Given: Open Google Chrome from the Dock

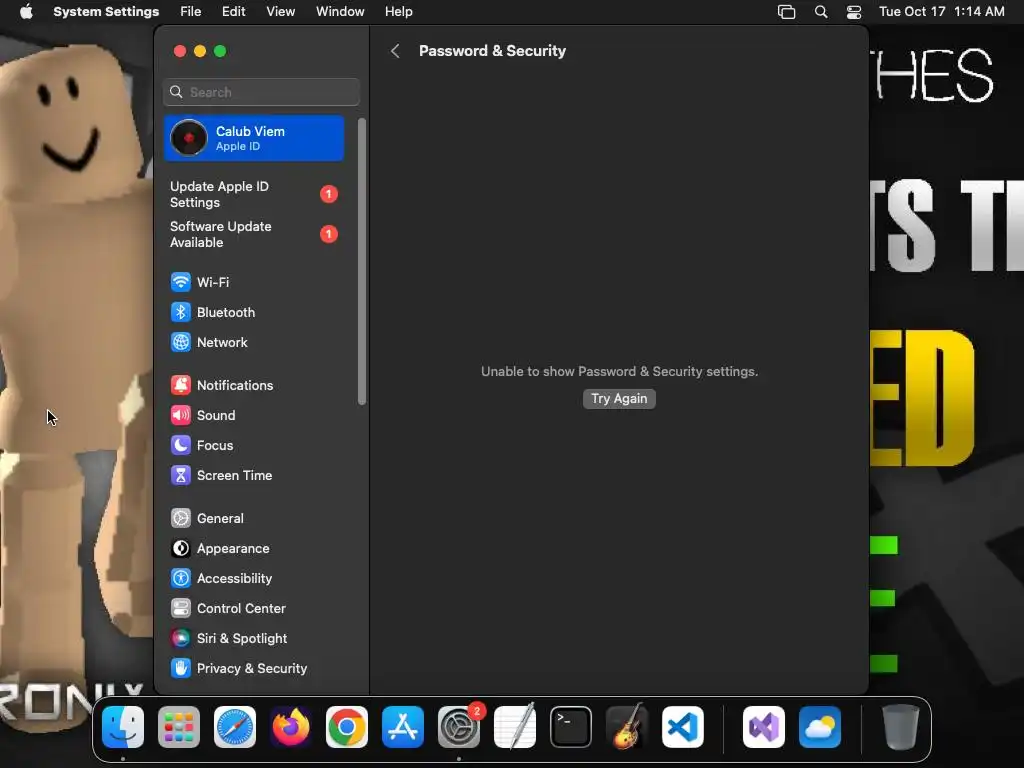Looking at the screenshot, I should point(347,727).
